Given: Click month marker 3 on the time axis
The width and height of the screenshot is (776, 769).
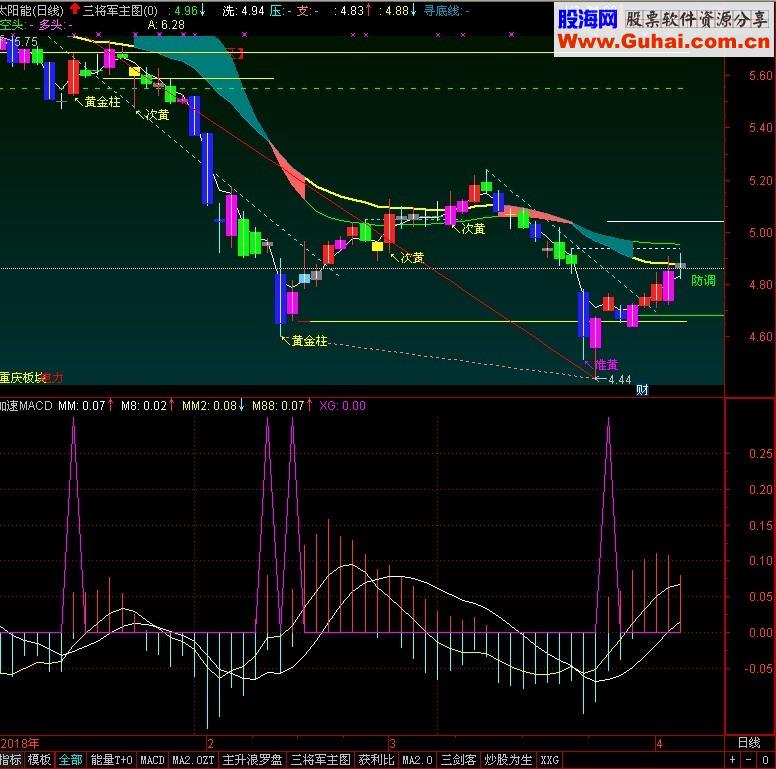Looking at the screenshot, I should click(392, 743).
